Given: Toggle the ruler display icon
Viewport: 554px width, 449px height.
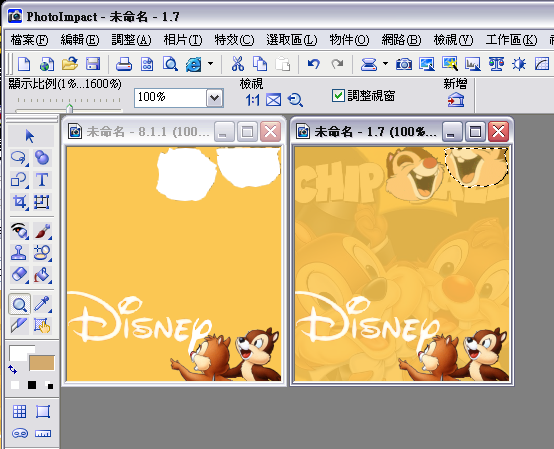Looking at the screenshot, I should coord(43,433).
